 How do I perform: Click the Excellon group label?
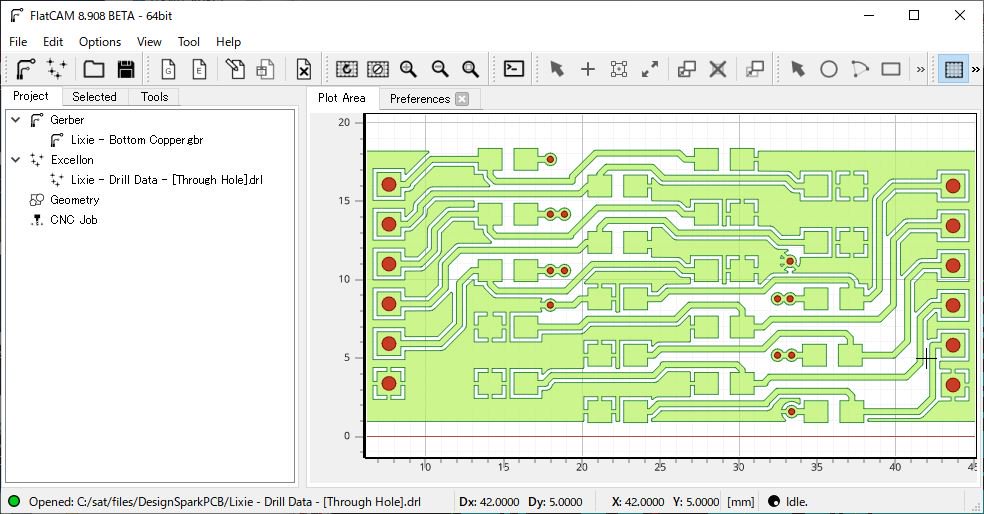(72, 160)
